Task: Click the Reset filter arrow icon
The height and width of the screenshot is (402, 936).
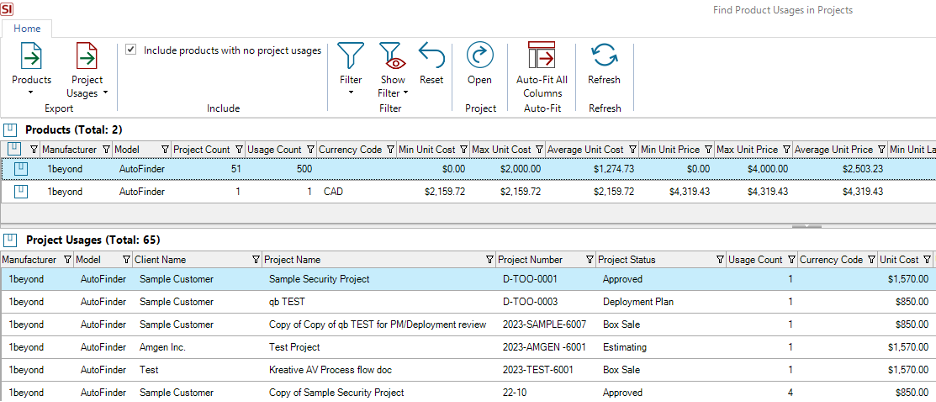Action: (x=432, y=56)
